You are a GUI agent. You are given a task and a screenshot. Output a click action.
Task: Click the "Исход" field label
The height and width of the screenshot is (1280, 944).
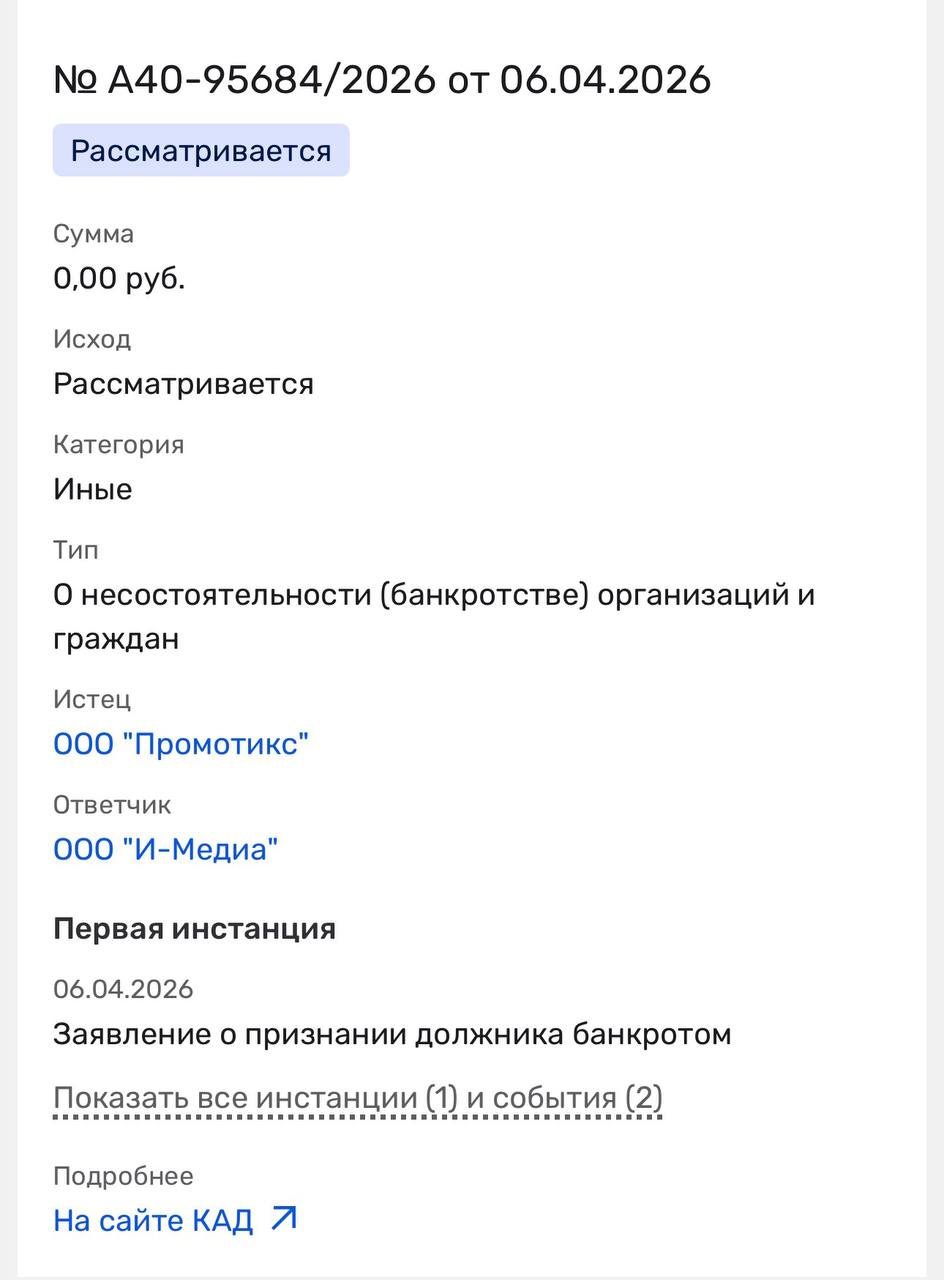pos(92,339)
